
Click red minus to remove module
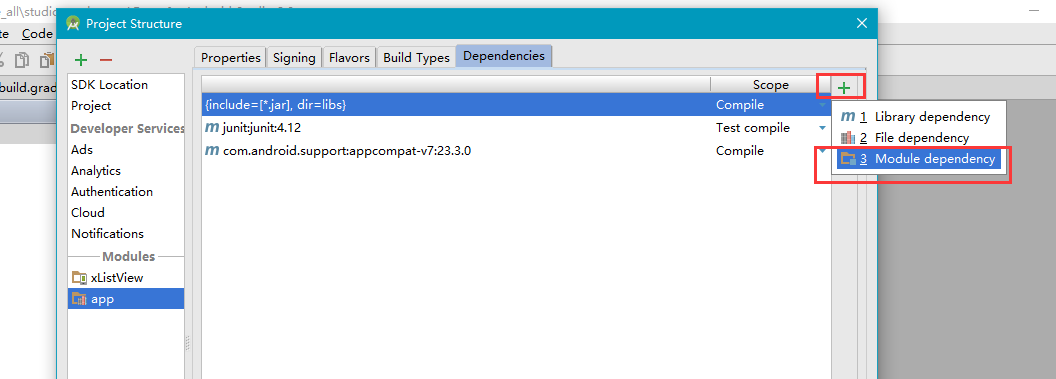pos(105,60)
